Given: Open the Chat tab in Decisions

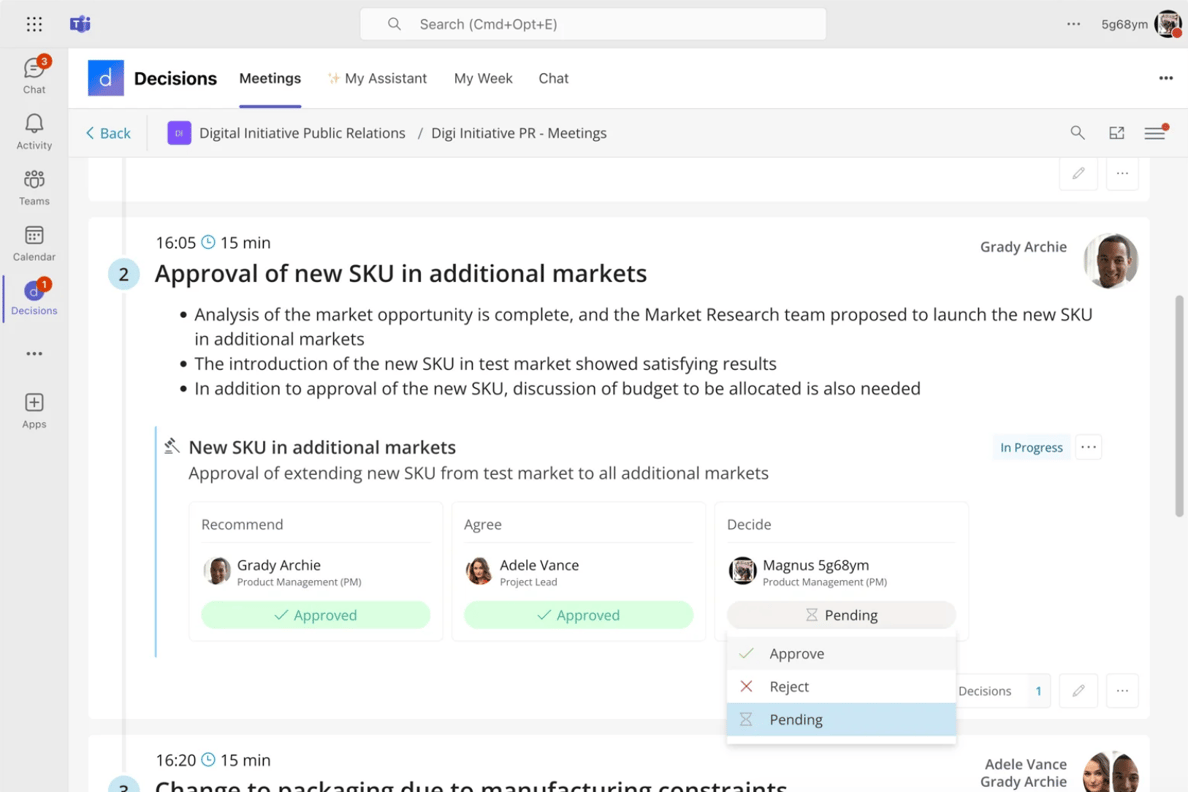Looking at the screenshot, I should pyautogui.click(x=554, y=78).
